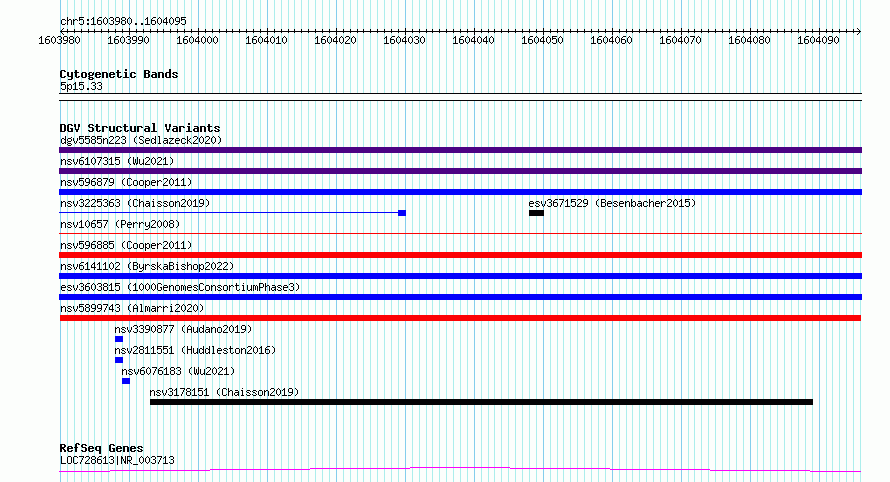
Task: Open variant nsv3225363 (Chaisson2019) label
Action: 135,203
